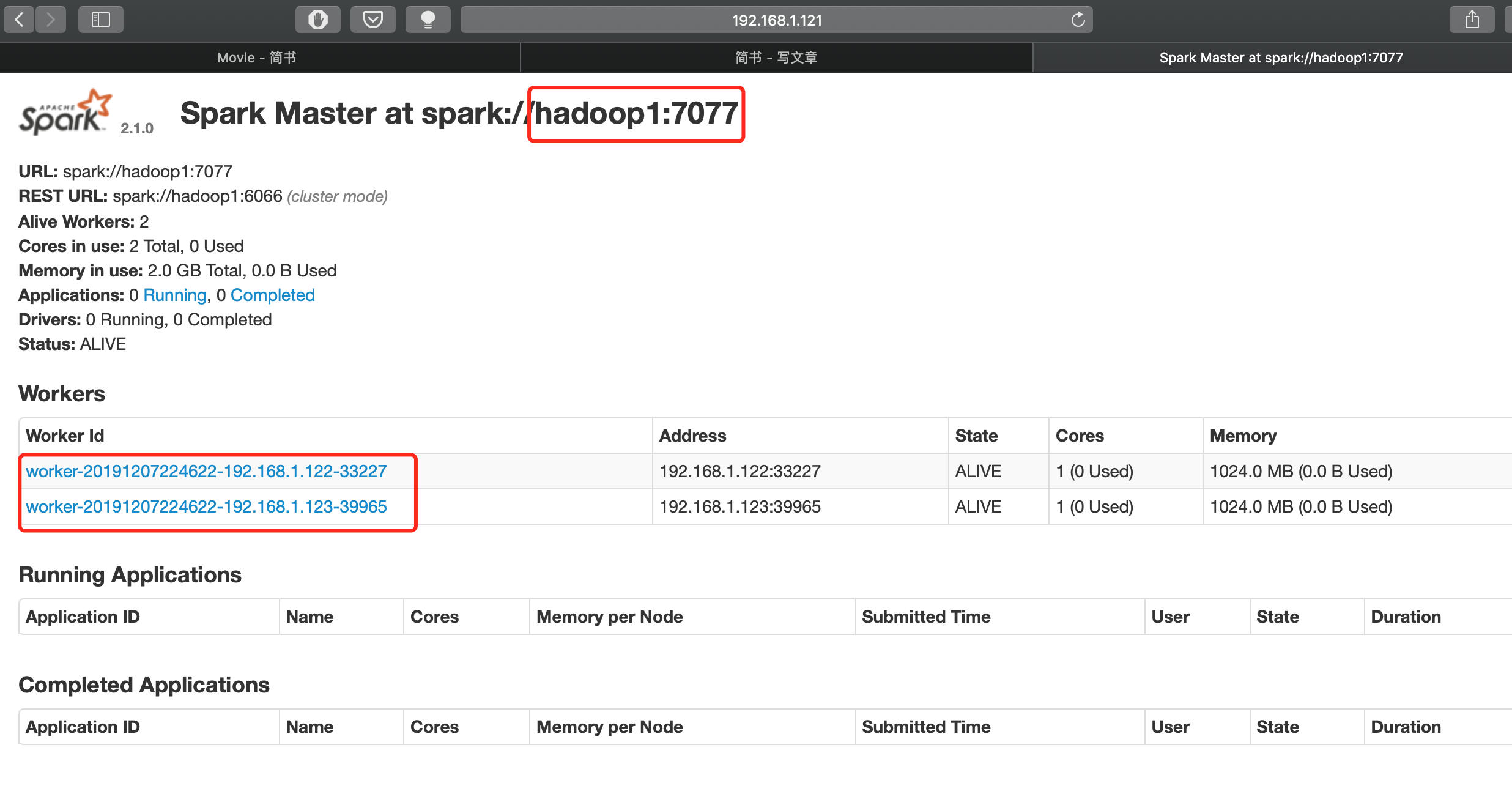The width and height of the screenshot is (1512, 794).
Task: Click the lightbulb extension icon
Action: (x=428, y=20)
